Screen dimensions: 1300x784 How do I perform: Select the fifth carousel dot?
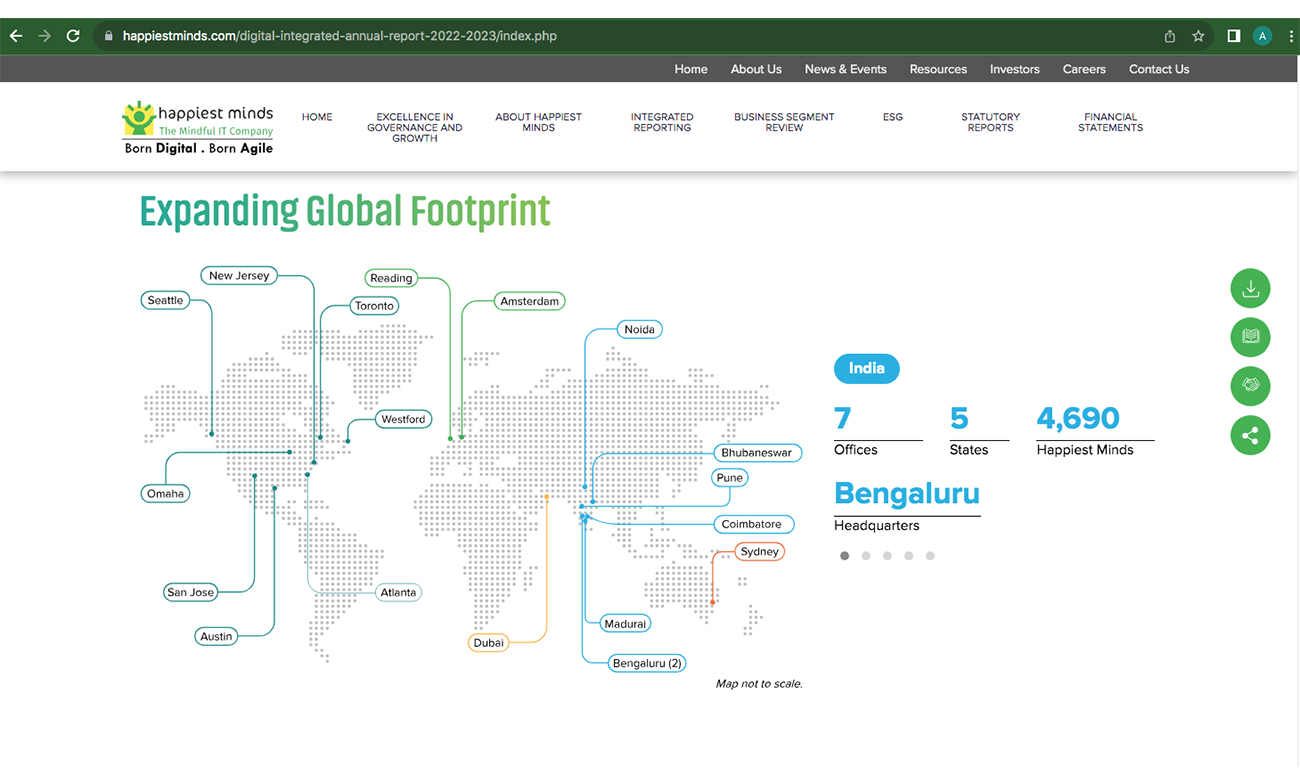tap(930, 556)
